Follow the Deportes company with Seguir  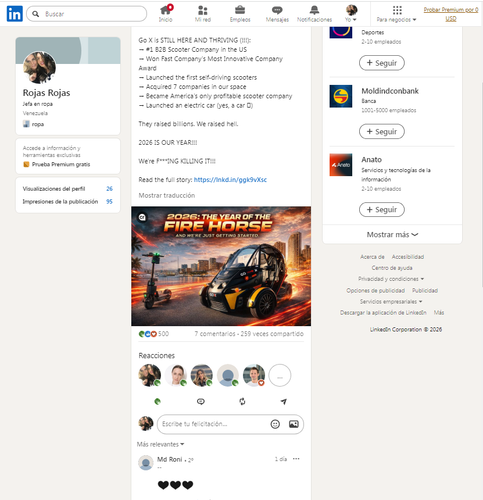[382, 63]
